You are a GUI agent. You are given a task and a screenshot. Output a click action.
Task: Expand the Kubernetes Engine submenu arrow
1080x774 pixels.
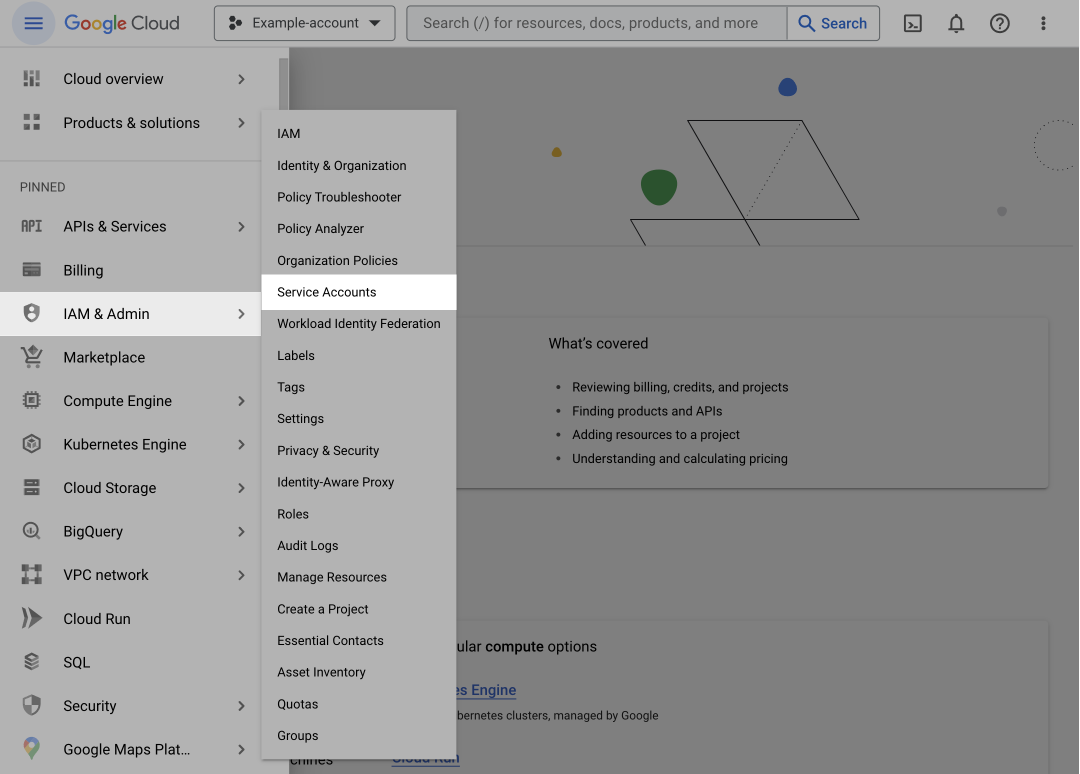click(x=241, y=444)
